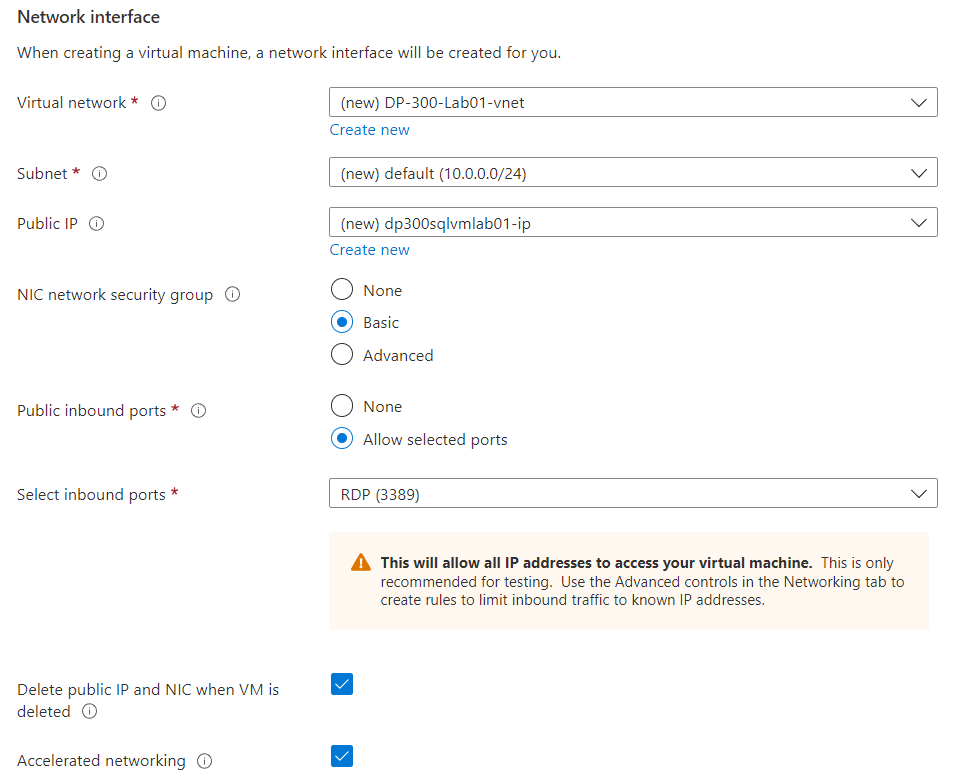Click the orange warning triangle icon

point(361,564)
